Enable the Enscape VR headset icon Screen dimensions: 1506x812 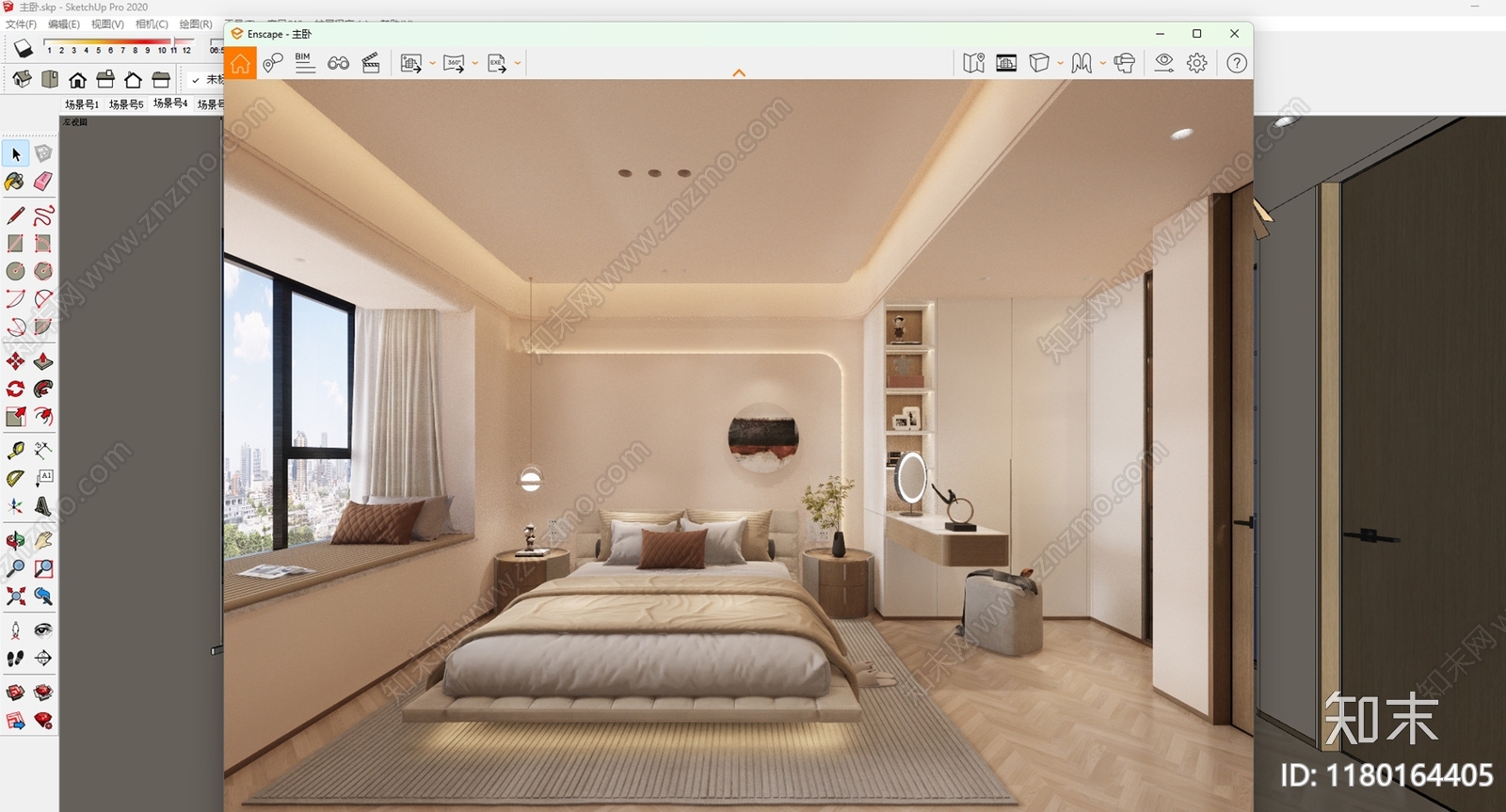point(1124,63)
